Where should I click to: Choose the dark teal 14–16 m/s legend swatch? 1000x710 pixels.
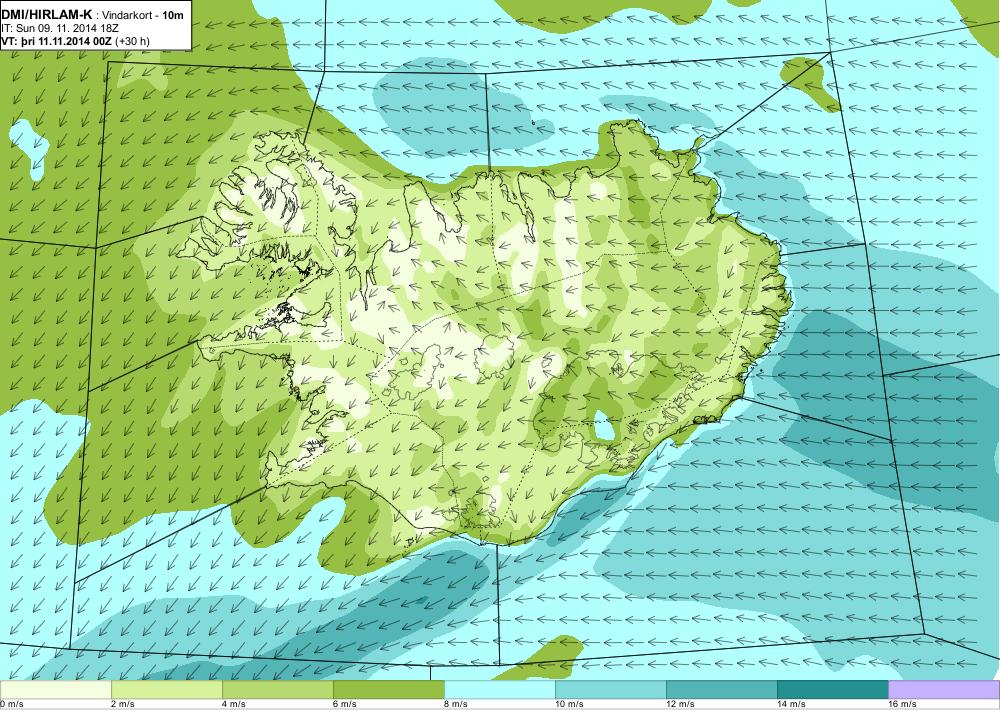[832, 690]
